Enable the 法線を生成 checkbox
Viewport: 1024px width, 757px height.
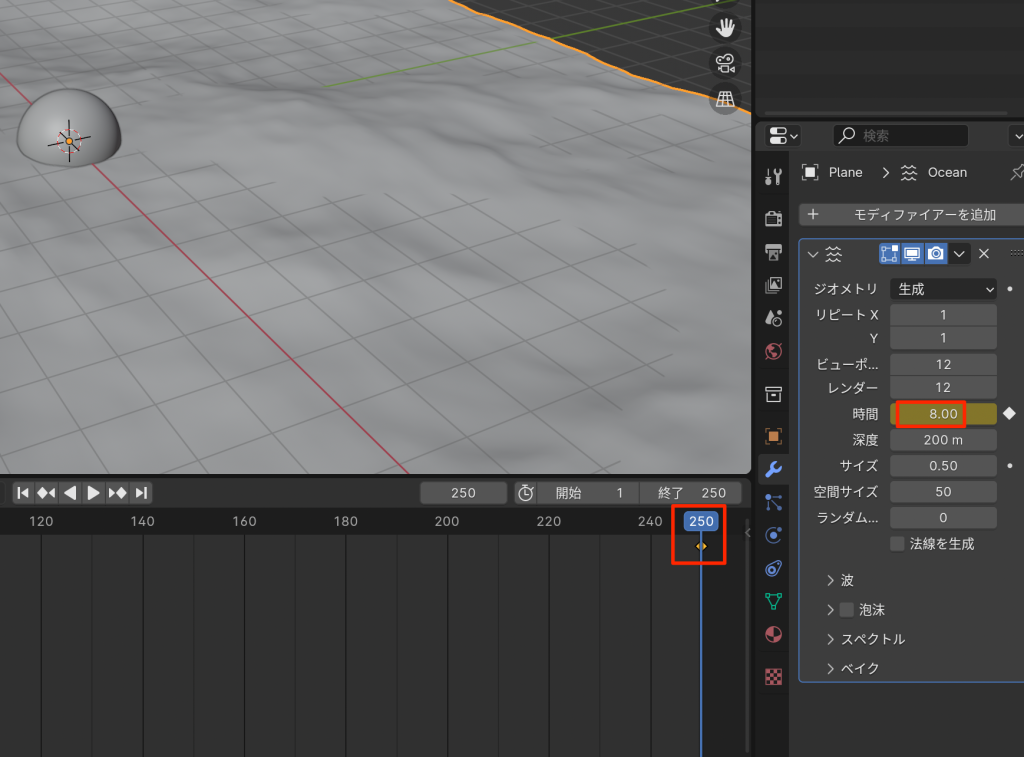897,544
